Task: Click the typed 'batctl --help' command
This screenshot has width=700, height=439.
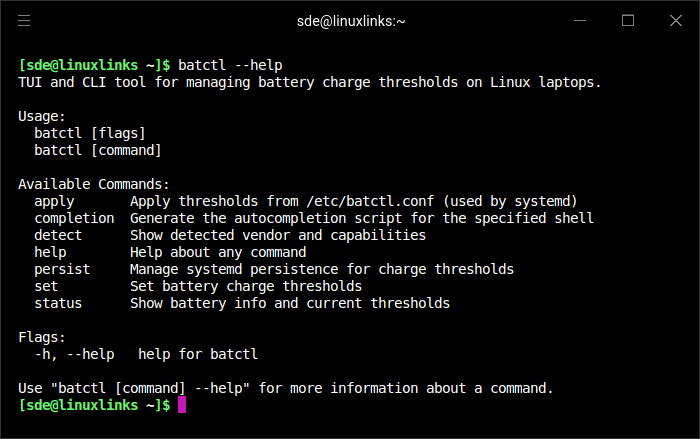Action: pos(230,65)
